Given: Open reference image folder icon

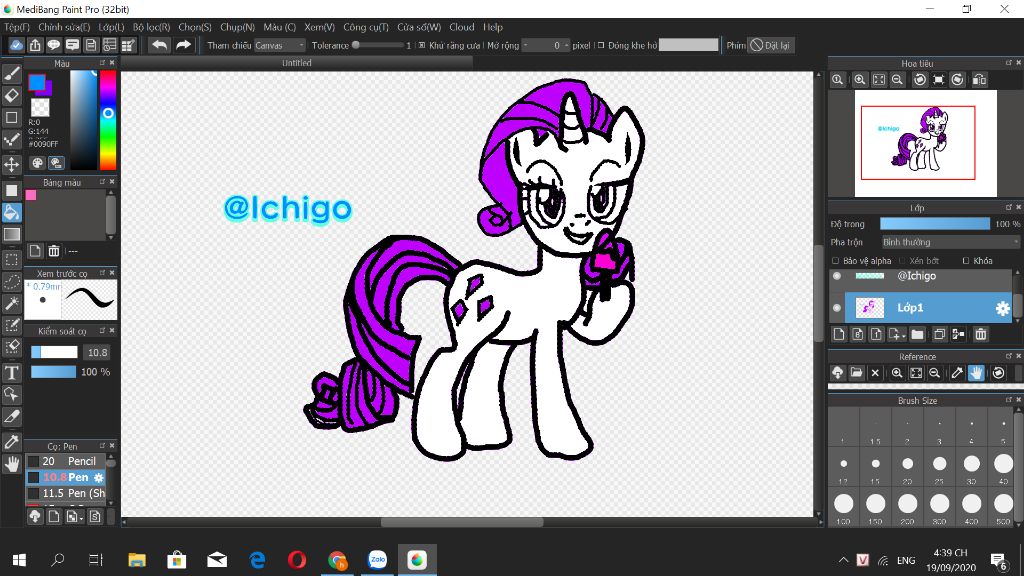Looking at the screenshot, I should [856, 373].
